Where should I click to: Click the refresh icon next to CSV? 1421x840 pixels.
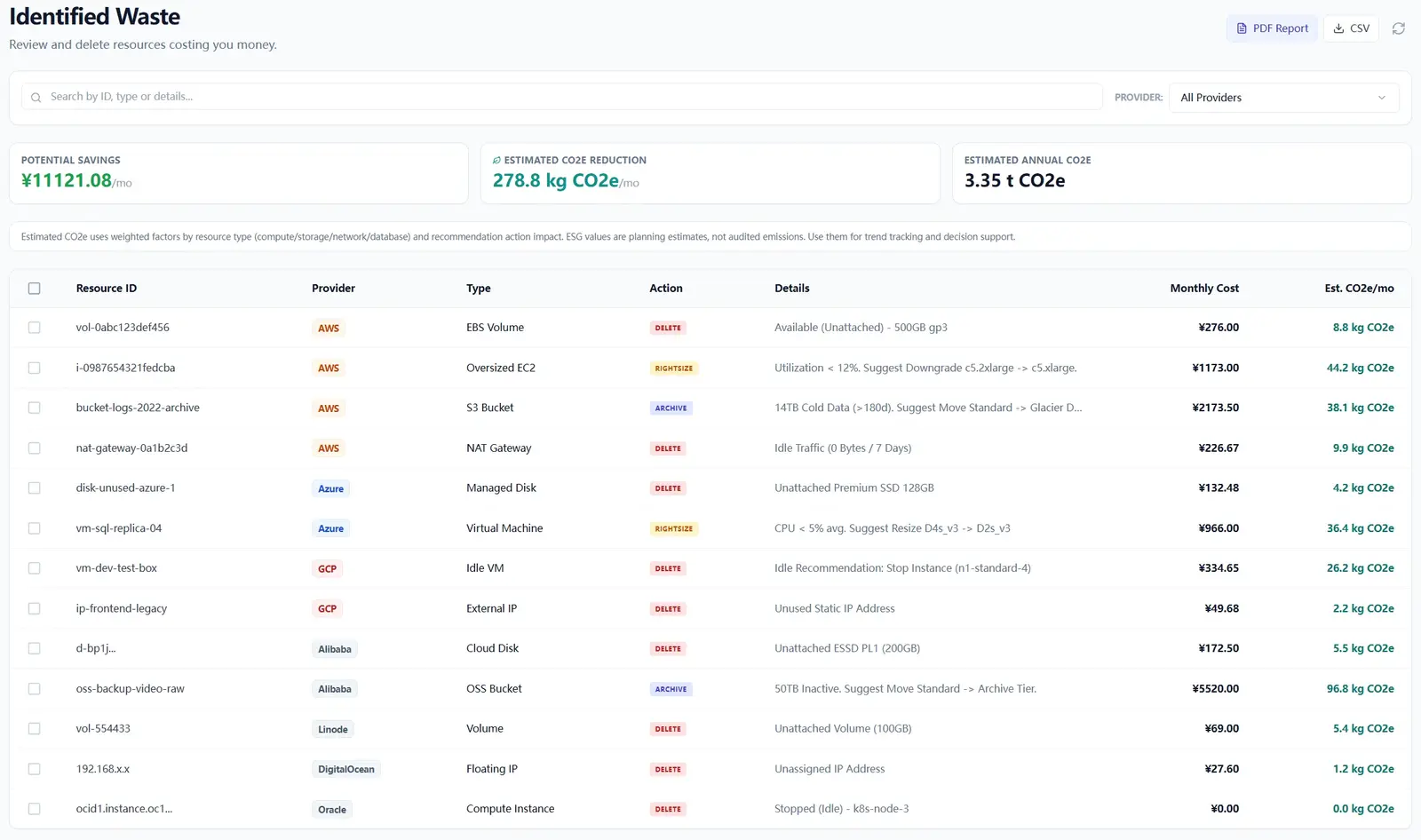1398,28
